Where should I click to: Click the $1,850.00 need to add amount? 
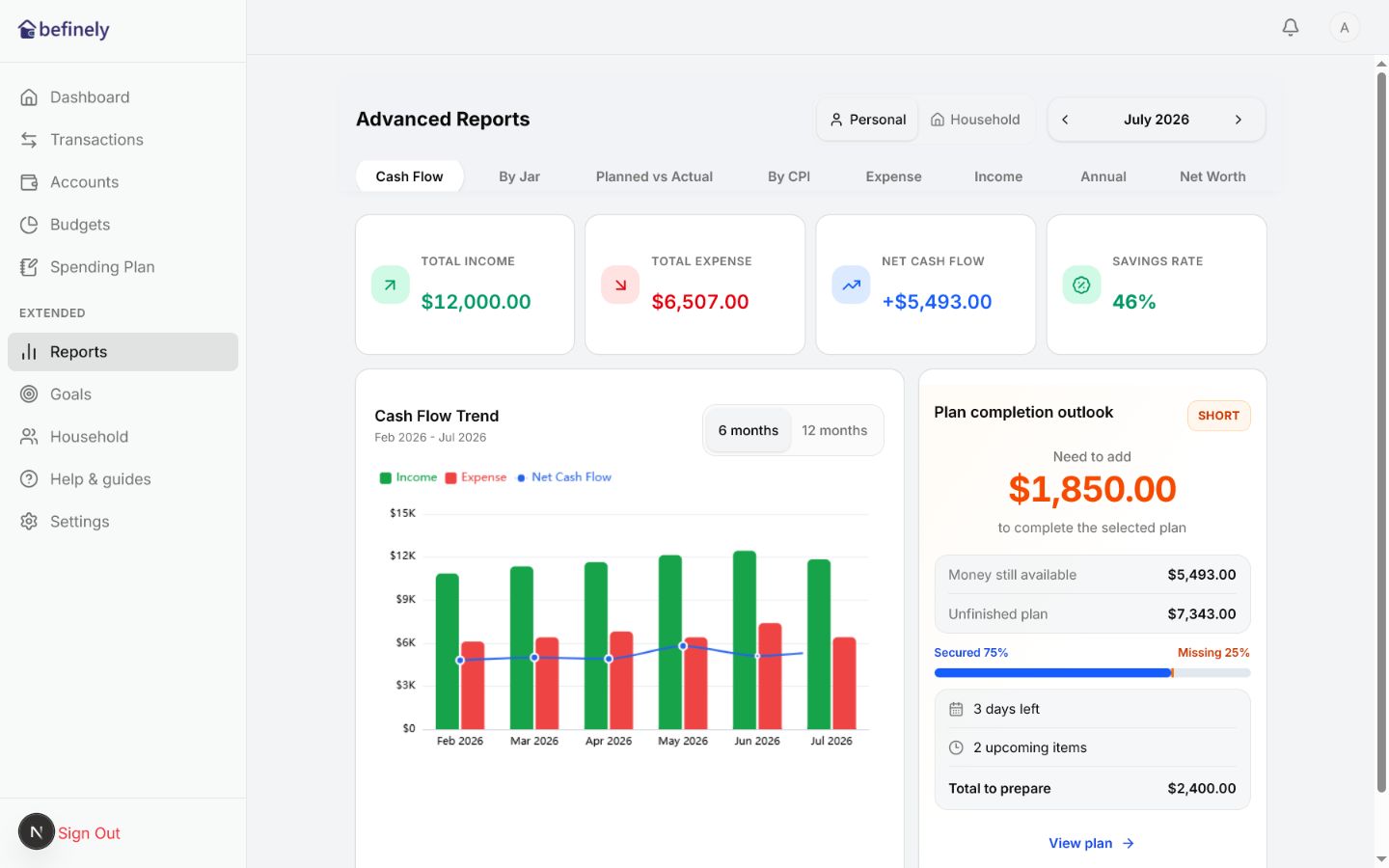pos(1092,489)
